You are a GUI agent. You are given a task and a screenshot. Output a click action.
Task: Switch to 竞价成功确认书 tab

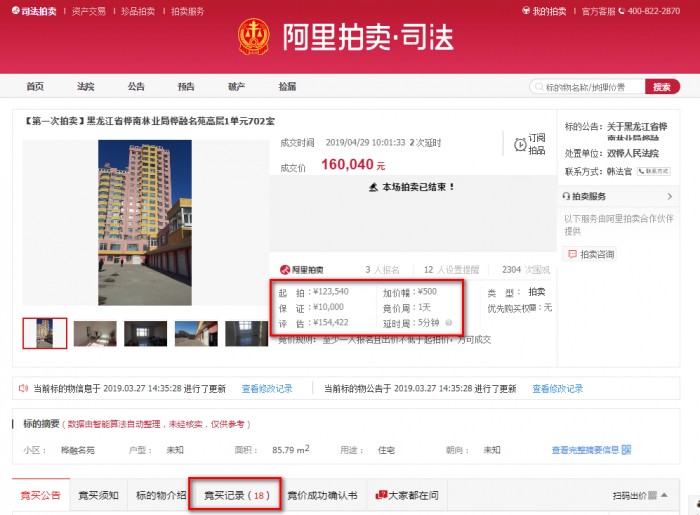click(x=322, y=495)
